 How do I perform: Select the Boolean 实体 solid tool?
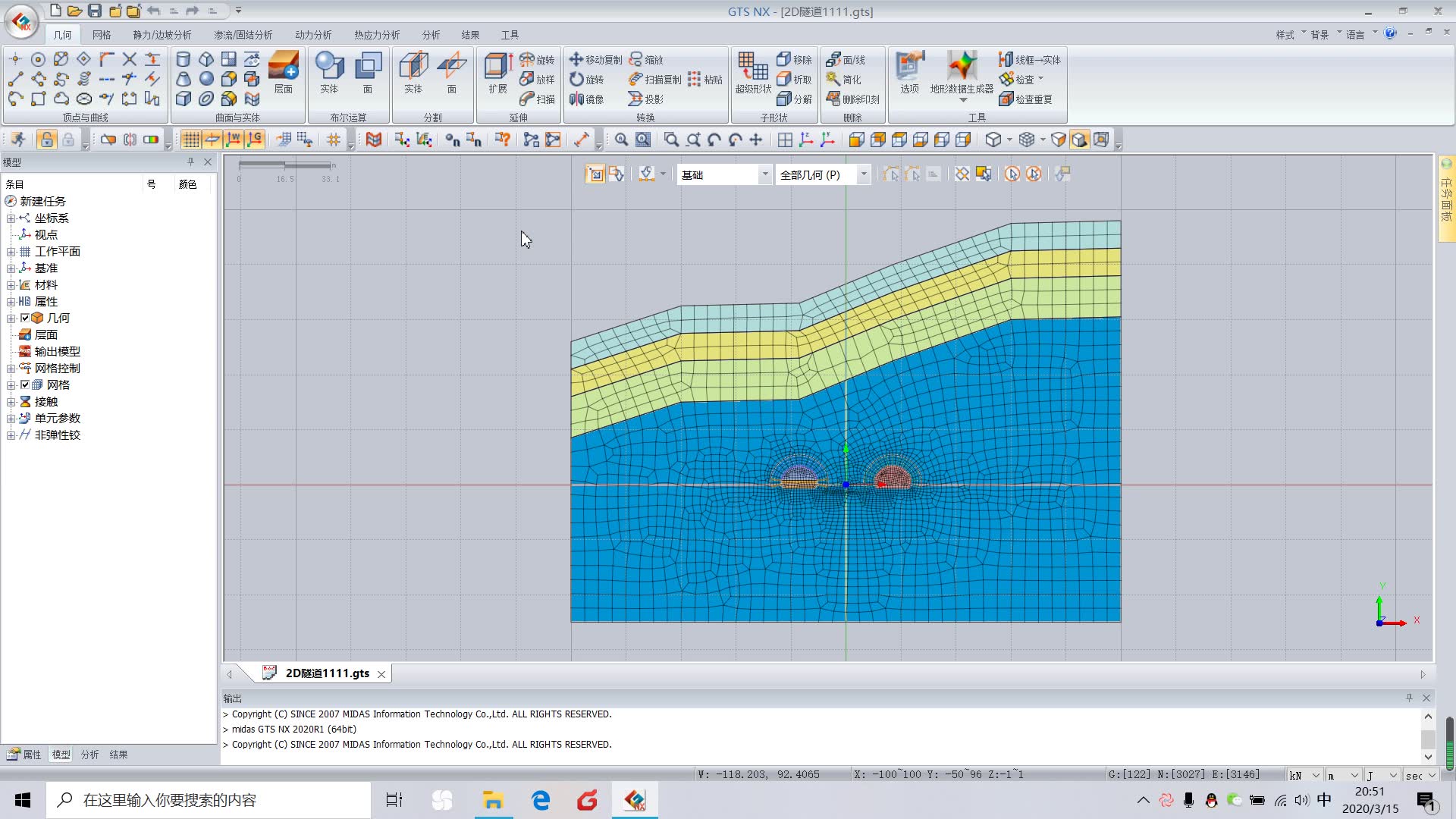(x=328, y=73)
